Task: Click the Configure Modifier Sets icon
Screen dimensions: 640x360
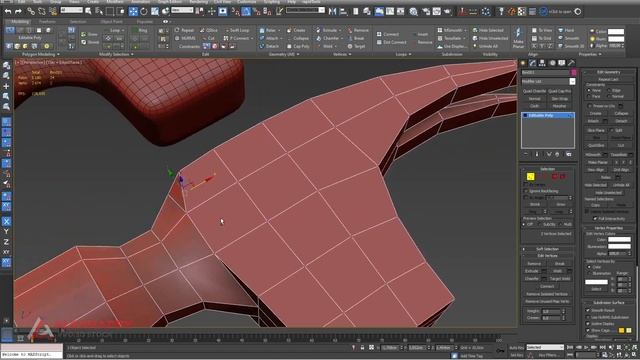Action: point(569,154)
